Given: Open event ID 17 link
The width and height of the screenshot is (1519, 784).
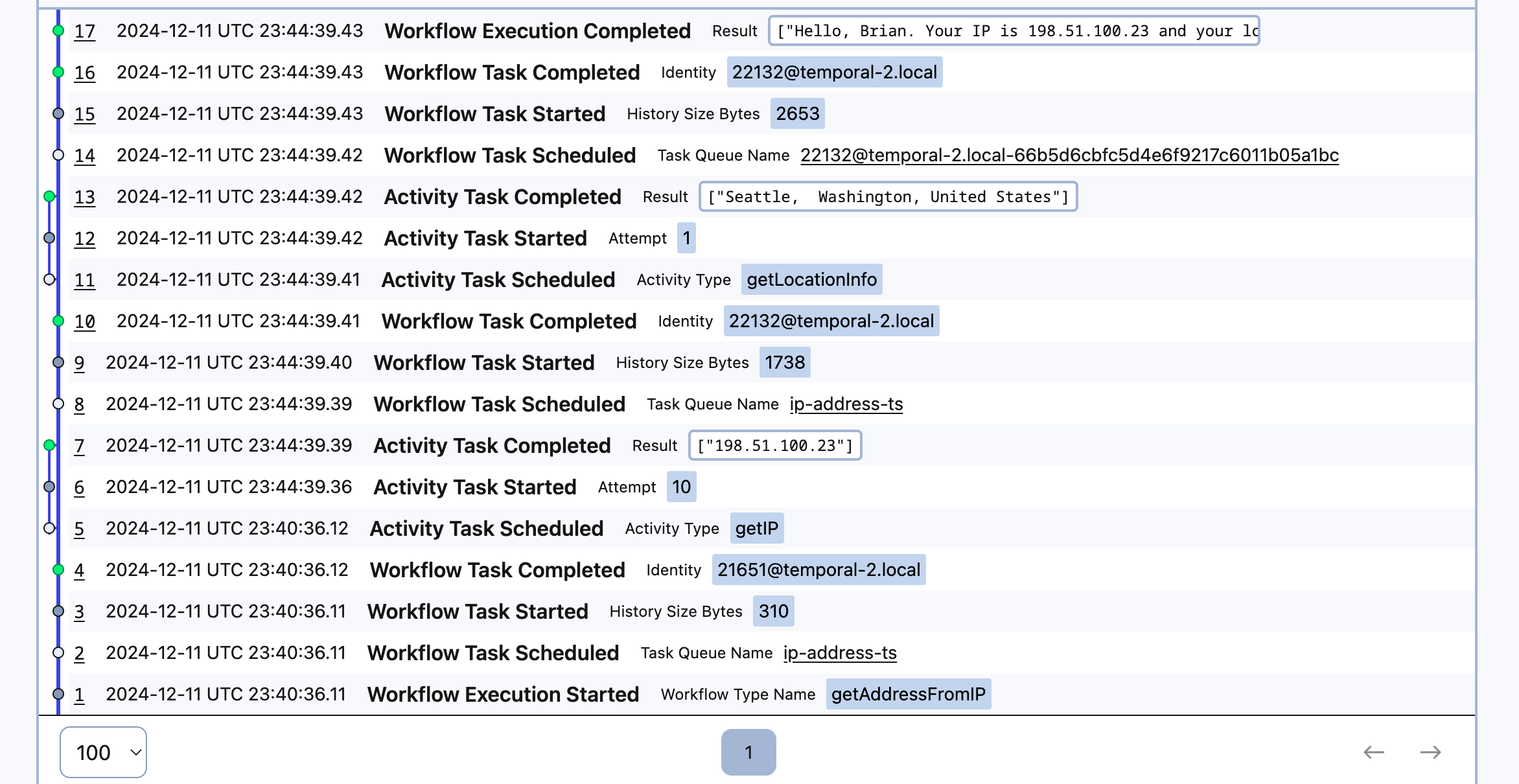Looking at the screenshot, I should coord(84,30).
